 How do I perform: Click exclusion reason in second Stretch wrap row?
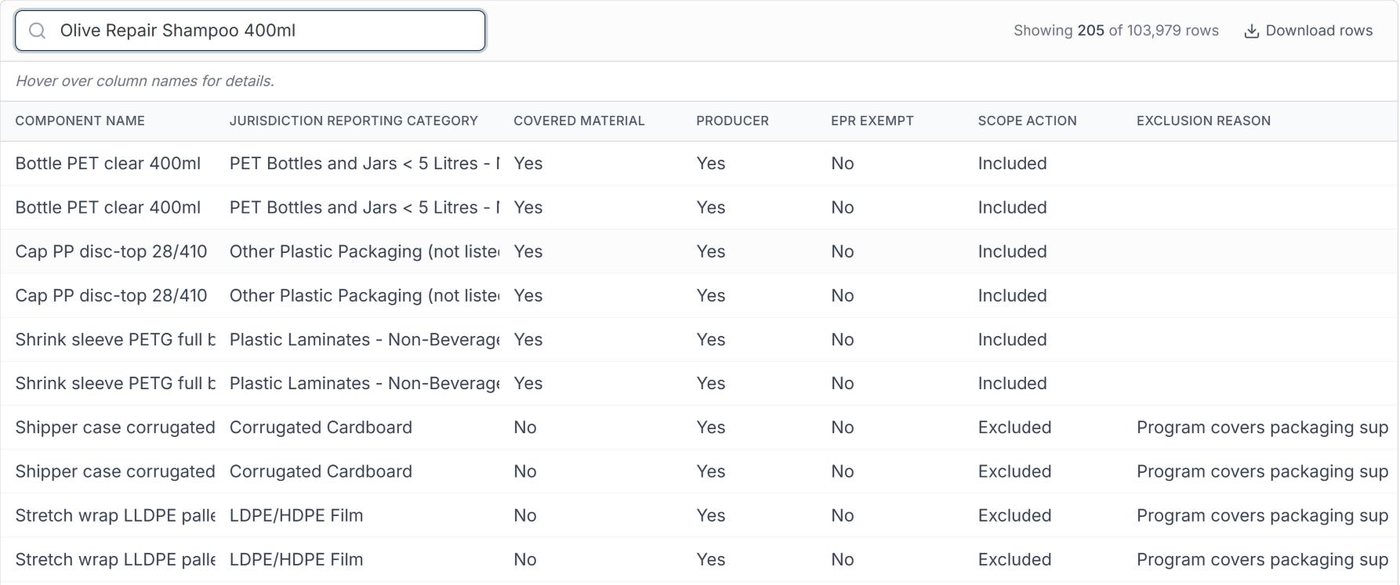[1263, 560]
